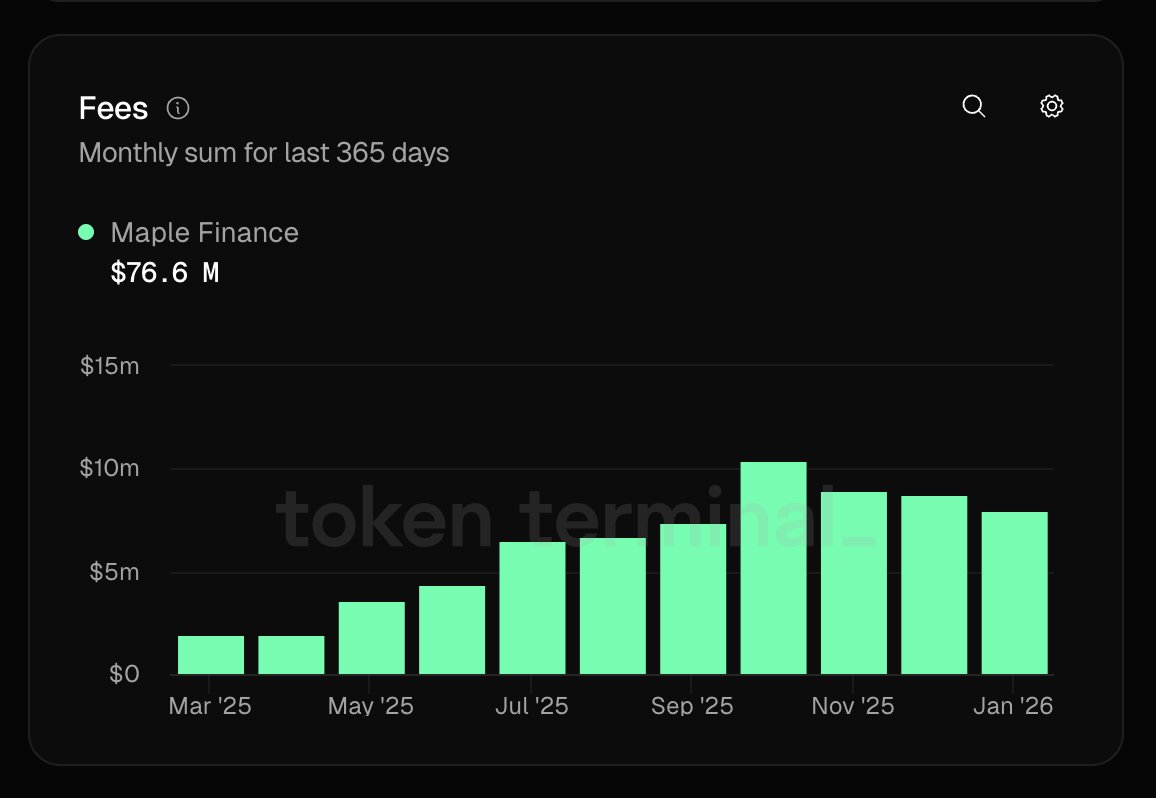This screenshot has height=798, width=1156.
Task: Select the Sep '25 fees bar
Action: click(693, 599)
